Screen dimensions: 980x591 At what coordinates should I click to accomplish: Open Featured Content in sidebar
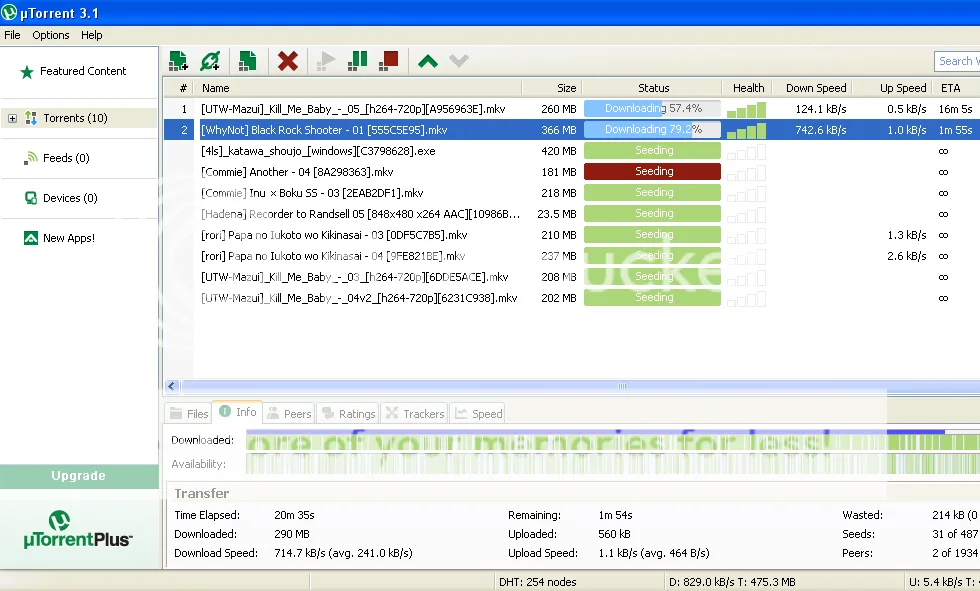click(73, 71)
